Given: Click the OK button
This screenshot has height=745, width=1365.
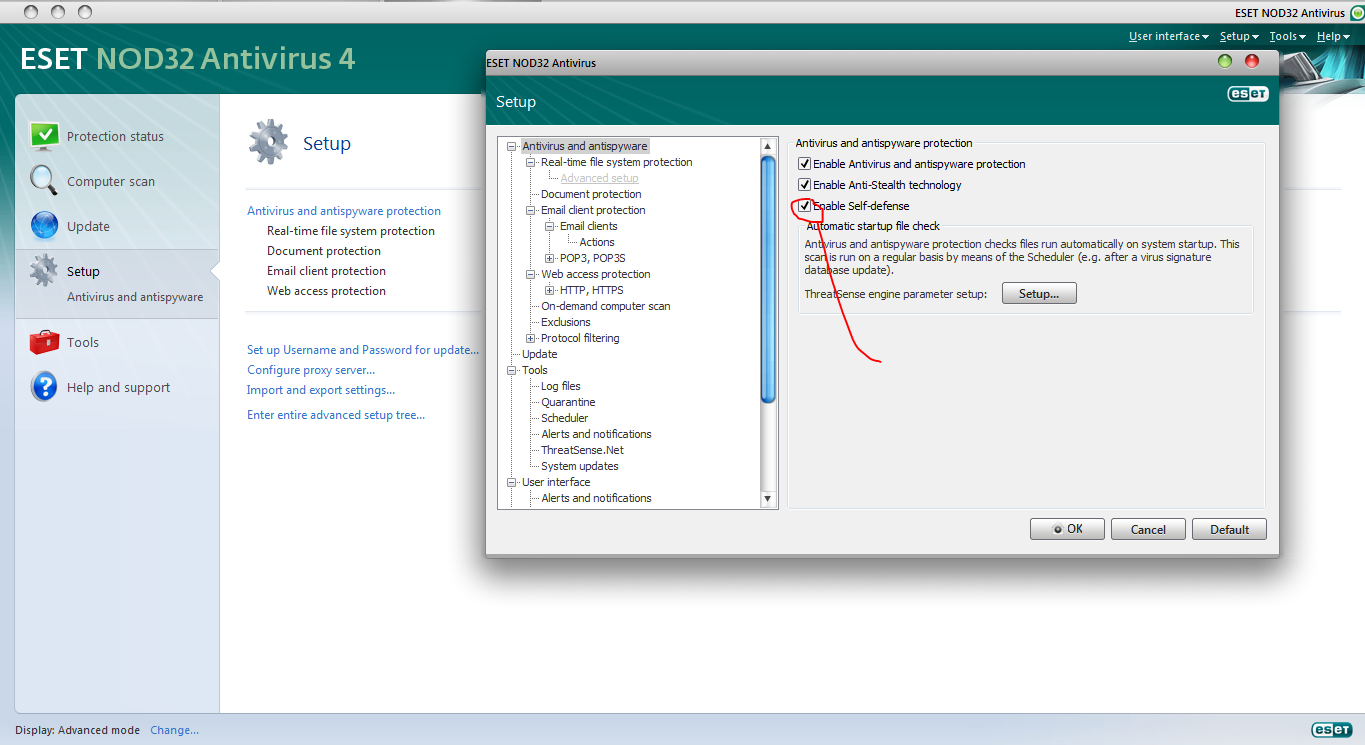Looking at the screenshot, I should pos(1067,529).
